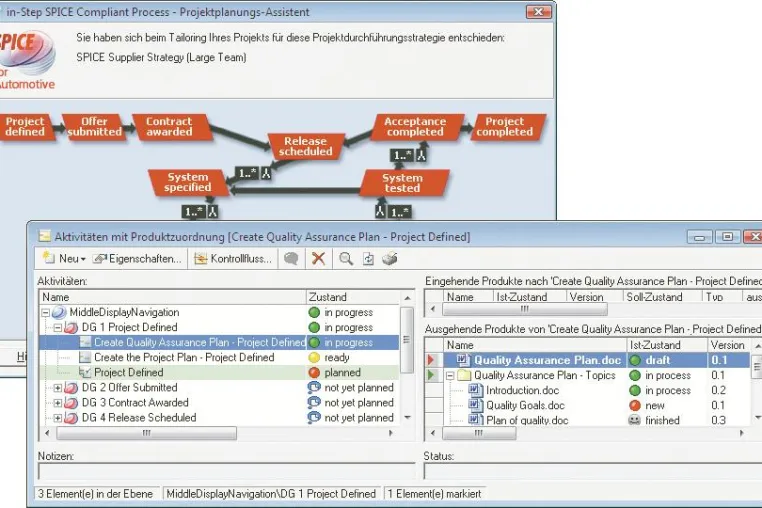
Task: Open Eigenschaften properties from the toolbar
Action: pyautogui.click(x=138, y=259)
